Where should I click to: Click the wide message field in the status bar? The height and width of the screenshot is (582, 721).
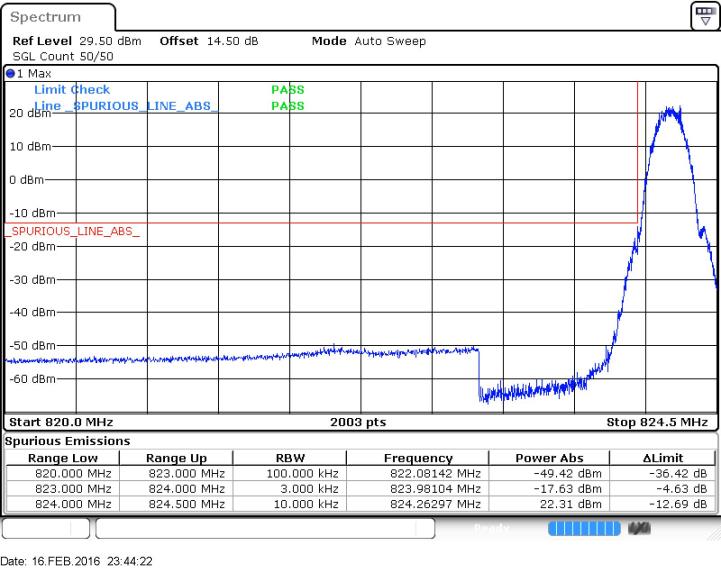pyautogui.click(x=265, y=528)
